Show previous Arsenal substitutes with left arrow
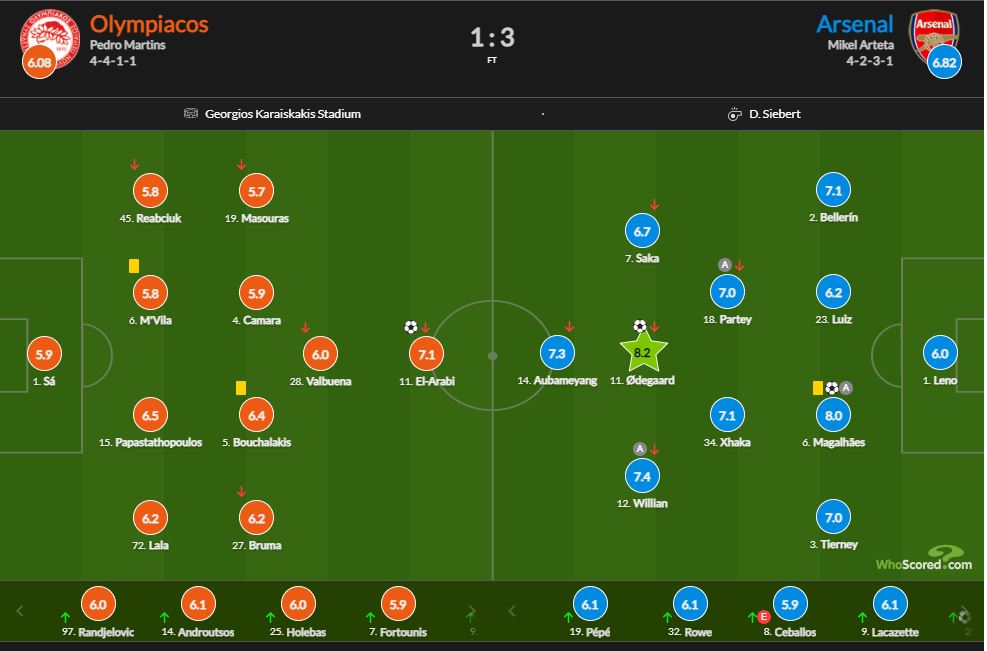Viewport: 987px width, 651px height. tap(512, 611)
